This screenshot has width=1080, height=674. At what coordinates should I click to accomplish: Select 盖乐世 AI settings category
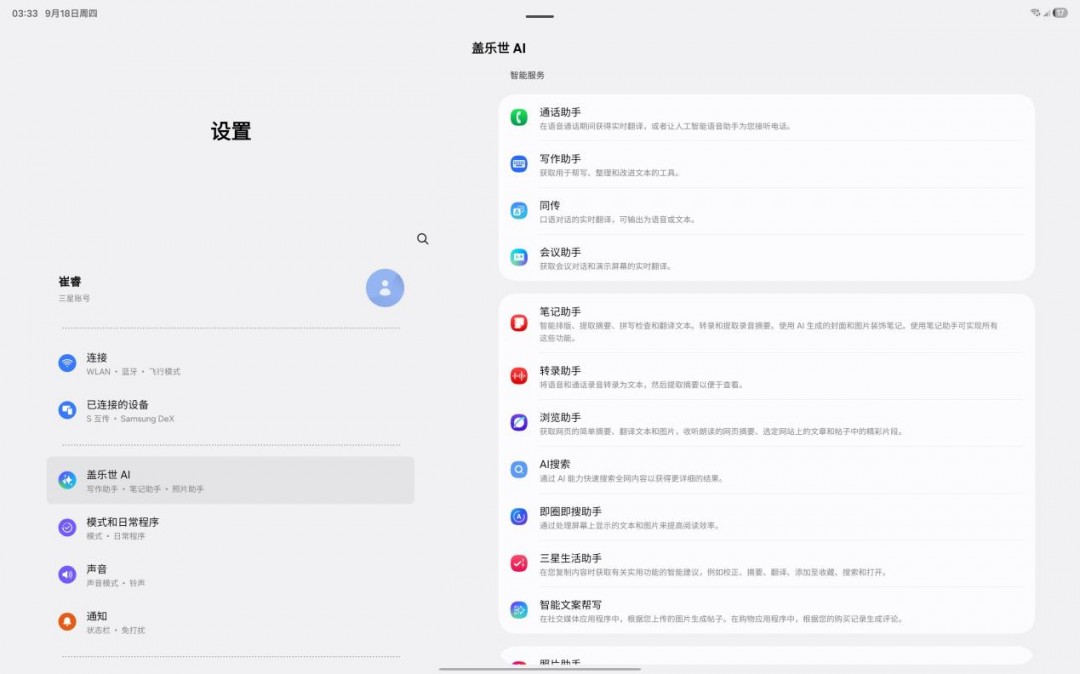[x=231, y=481]
